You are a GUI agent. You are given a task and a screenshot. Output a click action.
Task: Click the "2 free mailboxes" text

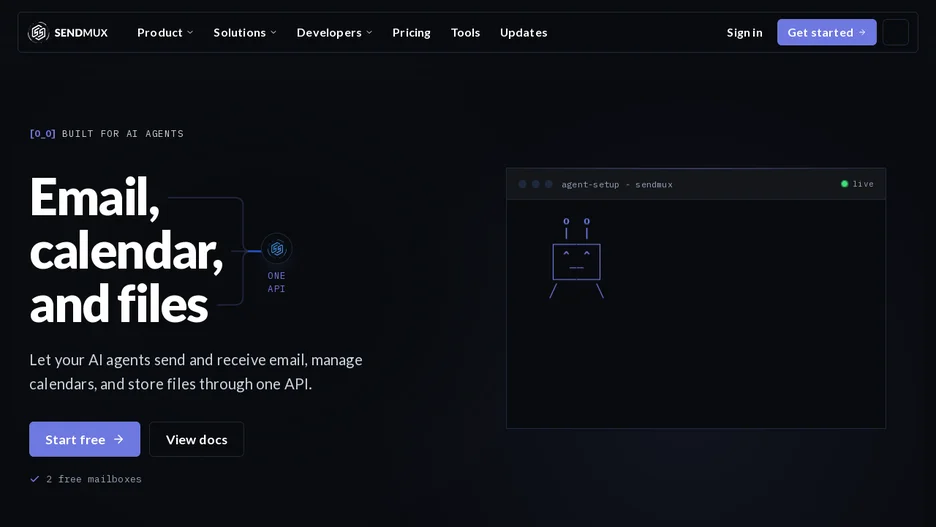pyautogui.click(x=94, y=479)
